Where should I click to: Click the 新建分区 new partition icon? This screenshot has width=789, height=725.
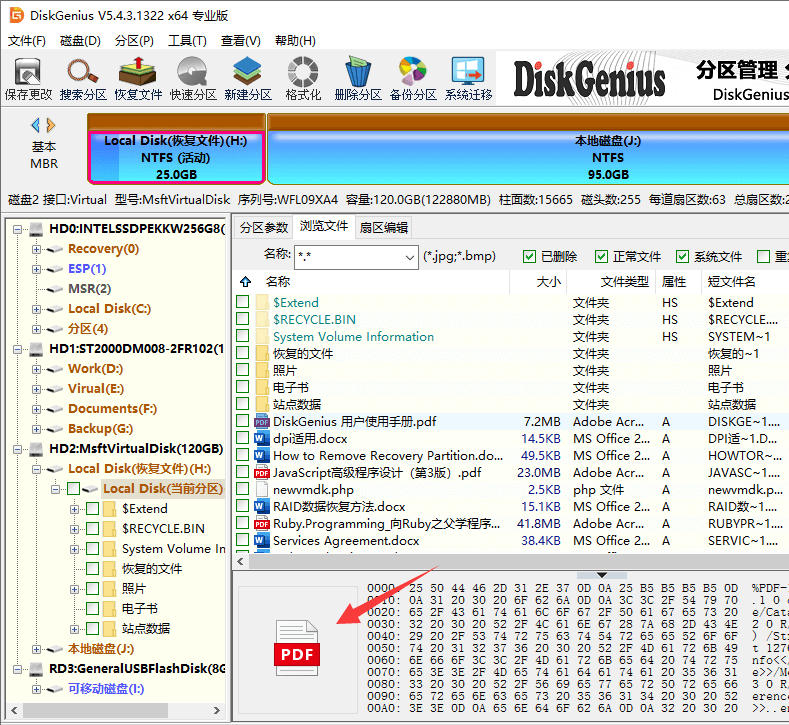(248, 79)
